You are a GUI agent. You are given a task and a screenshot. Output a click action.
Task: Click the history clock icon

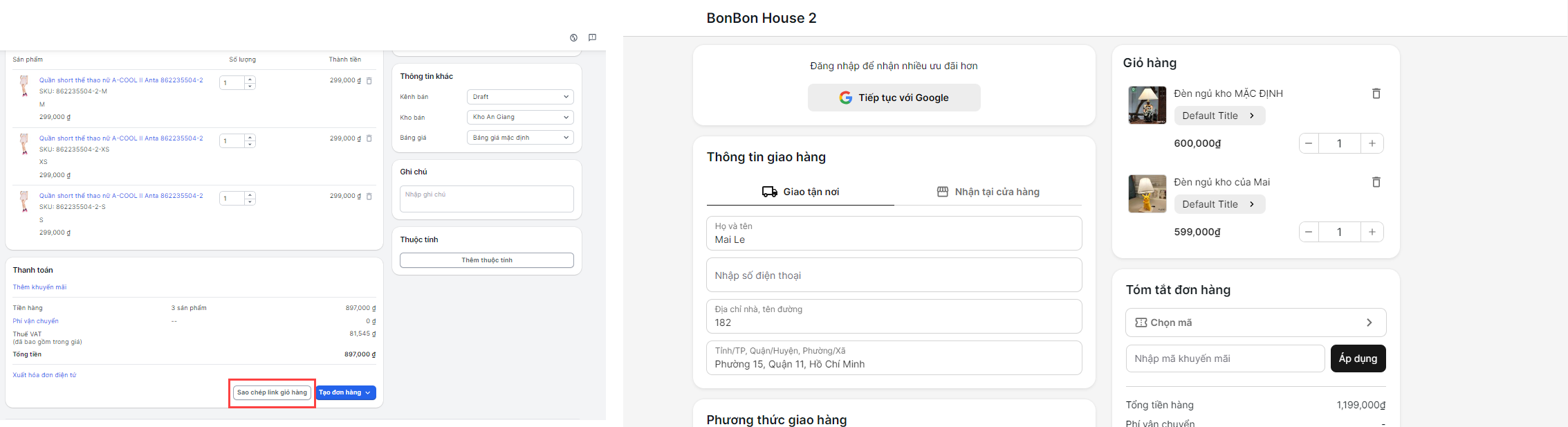pyautogui.click(x=573, y=38)
